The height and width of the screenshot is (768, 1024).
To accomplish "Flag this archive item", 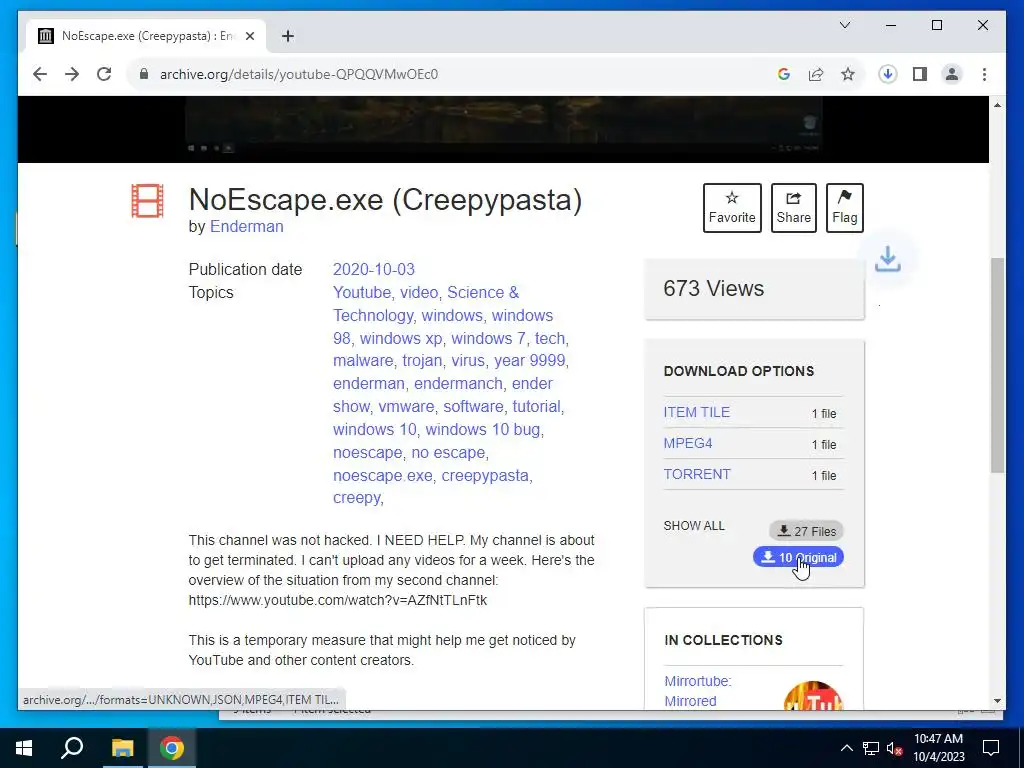I will point(844,208).
